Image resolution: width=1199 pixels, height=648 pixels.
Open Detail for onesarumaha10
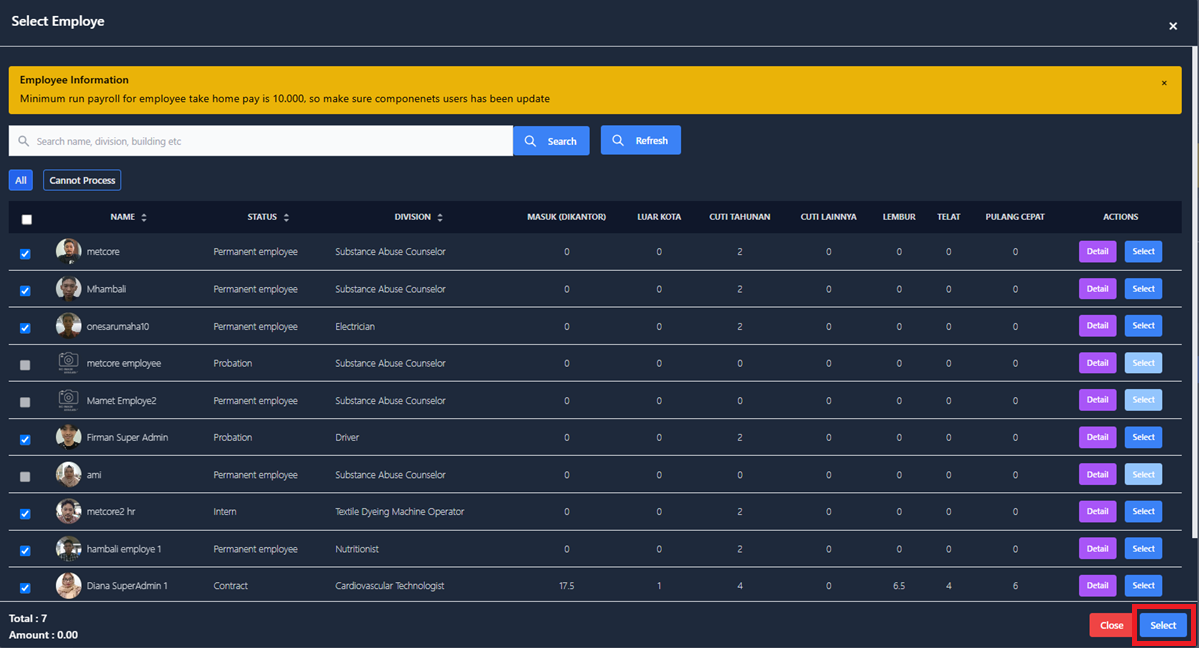[1097, 325]
